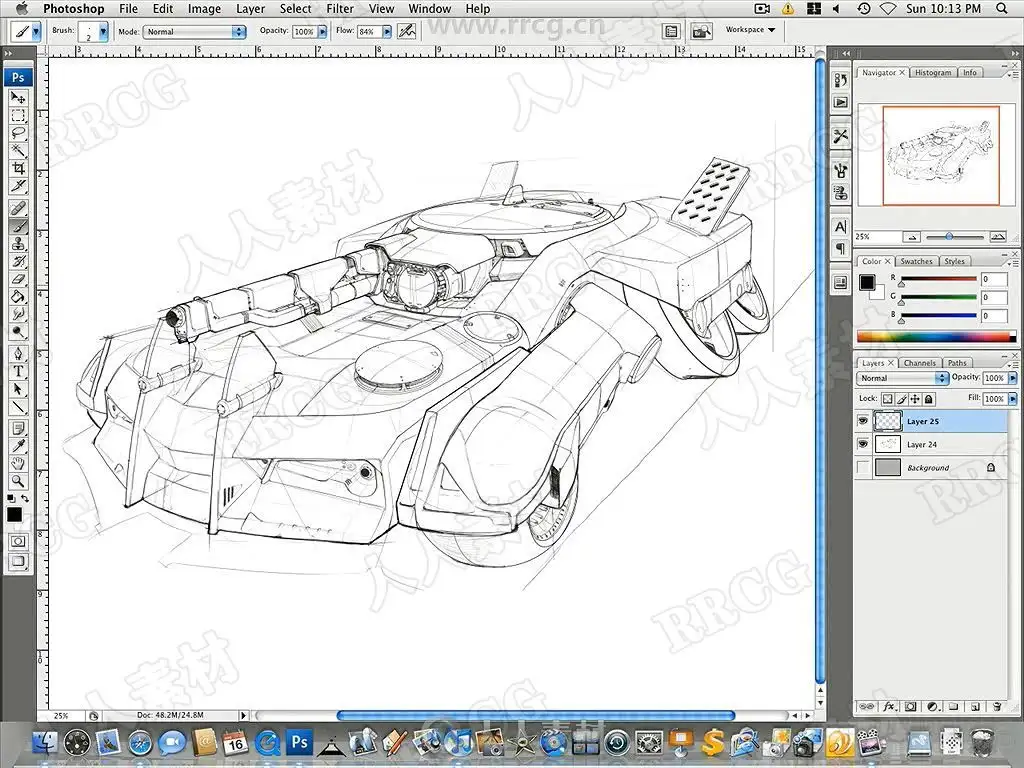Open the Filter menu
Image resolution: width=1024 pixels, height=768 pixels.
(340, 9)
